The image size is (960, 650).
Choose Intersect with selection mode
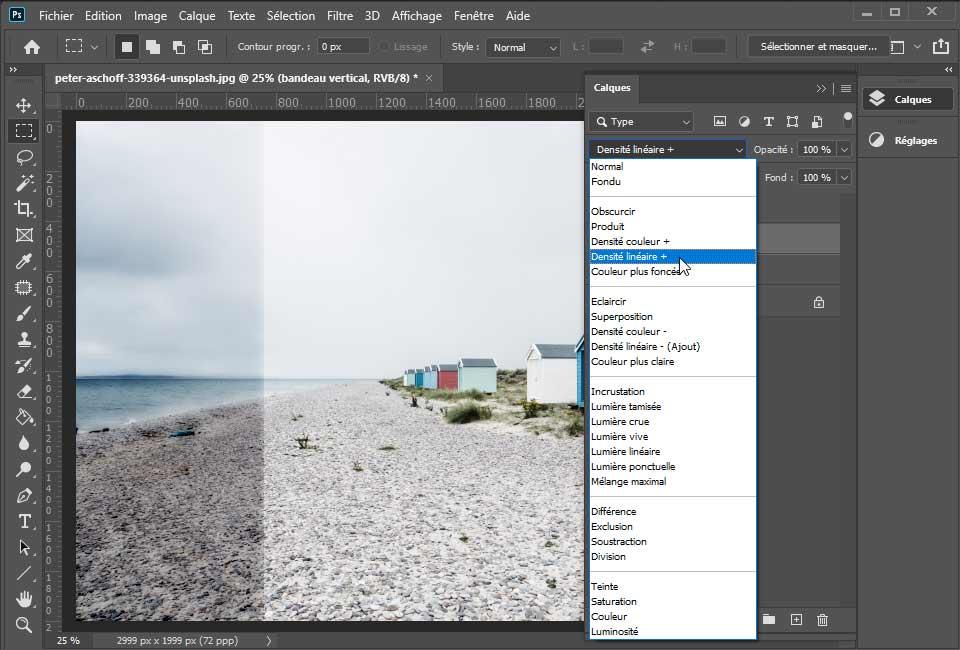[x=204, y=47]
